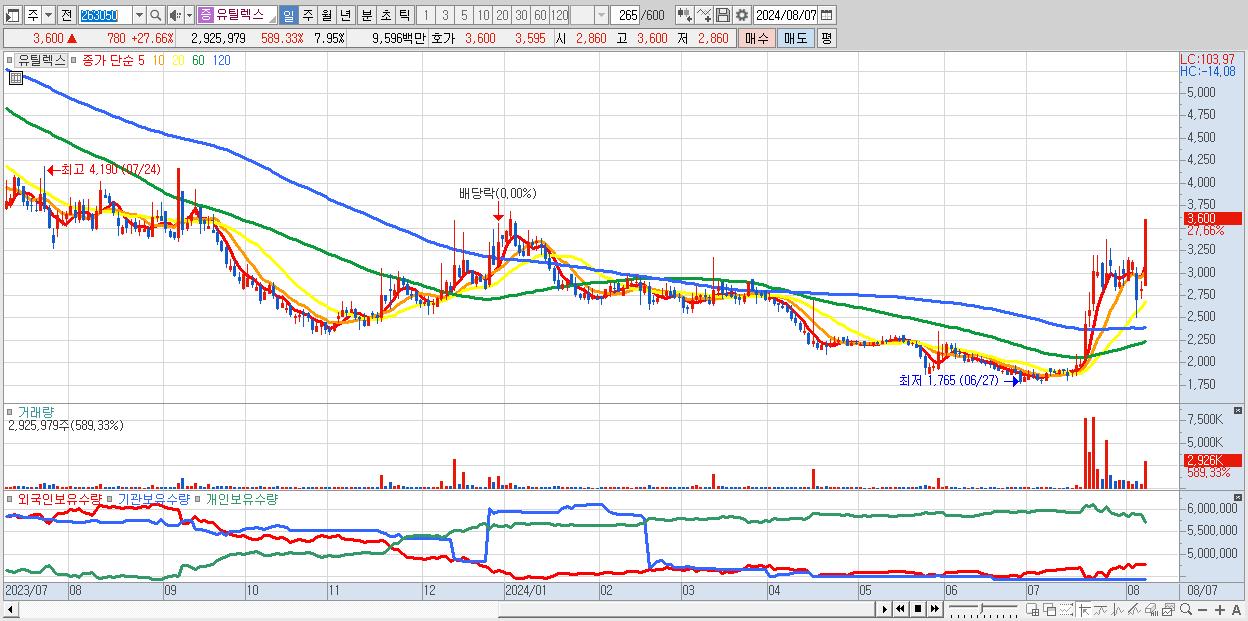The image size is (1248, 621).
Task: Toggle the 전 button beside the stock code
Action: click(x=66, y=15)
